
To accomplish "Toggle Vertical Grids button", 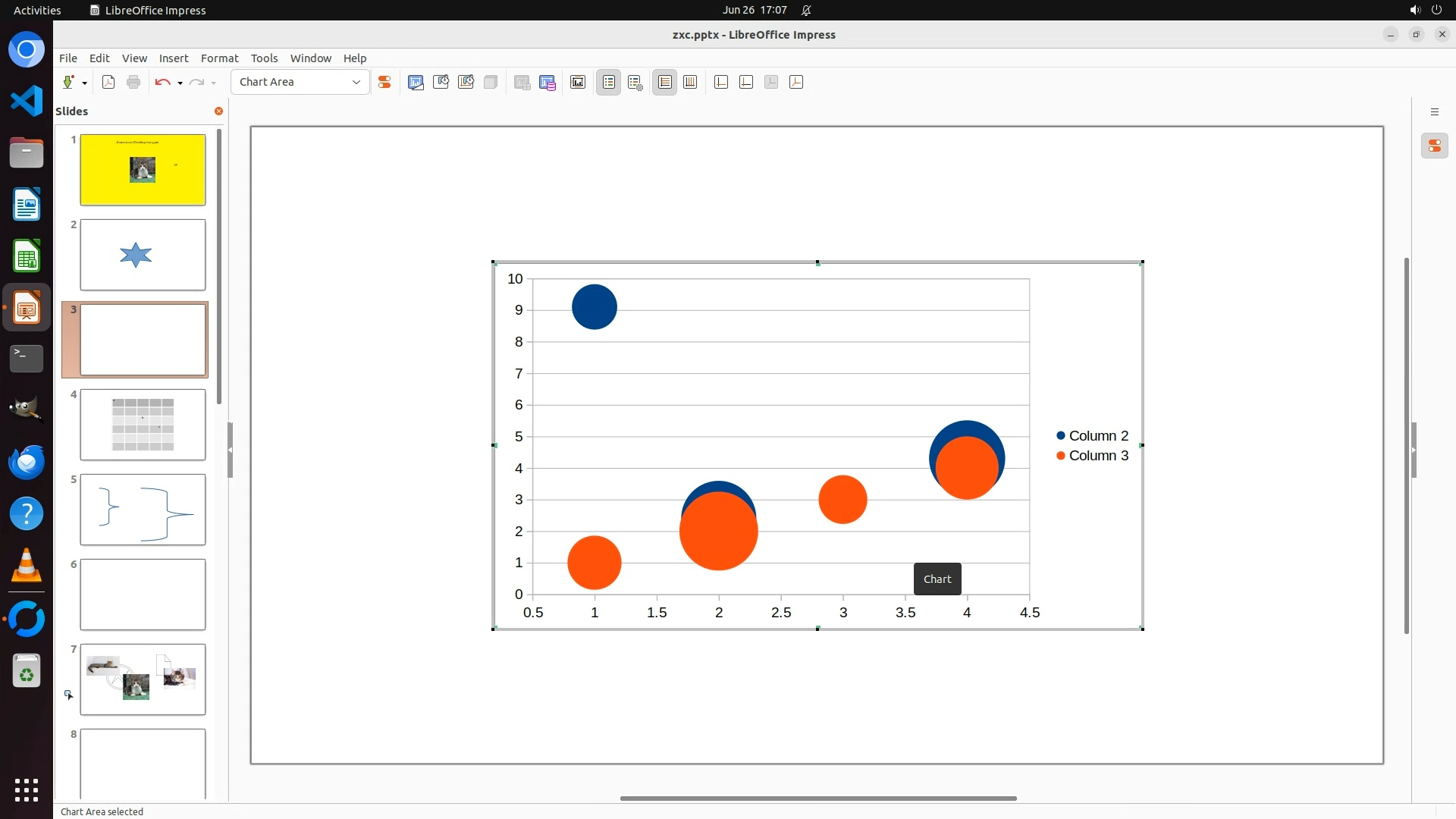I will [x=690, y=82].
